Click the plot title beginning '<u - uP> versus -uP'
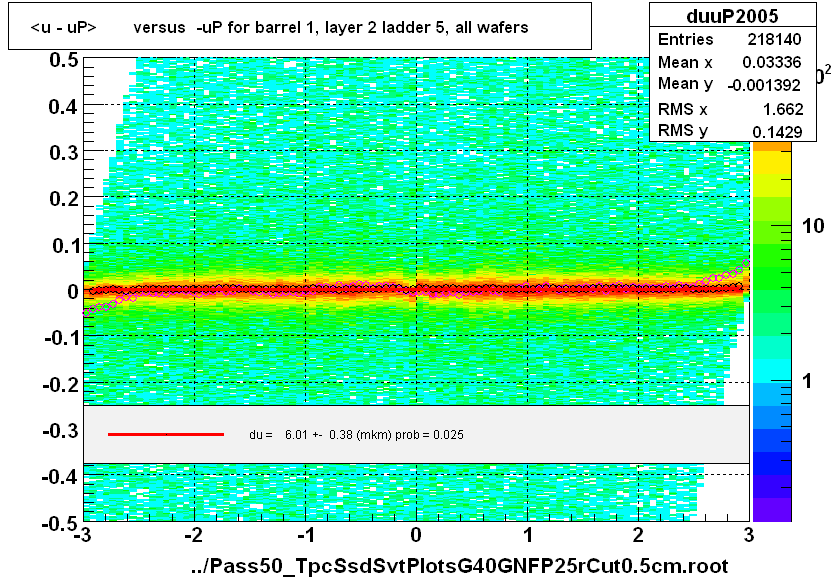The image size is (833, 579). coord(279,27)
